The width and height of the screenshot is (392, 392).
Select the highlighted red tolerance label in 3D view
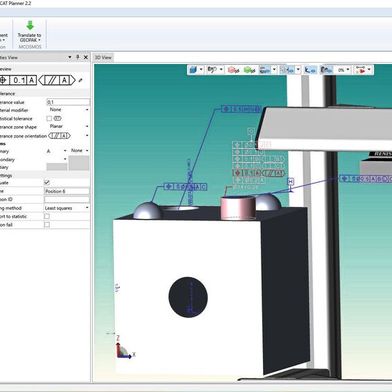258,173
